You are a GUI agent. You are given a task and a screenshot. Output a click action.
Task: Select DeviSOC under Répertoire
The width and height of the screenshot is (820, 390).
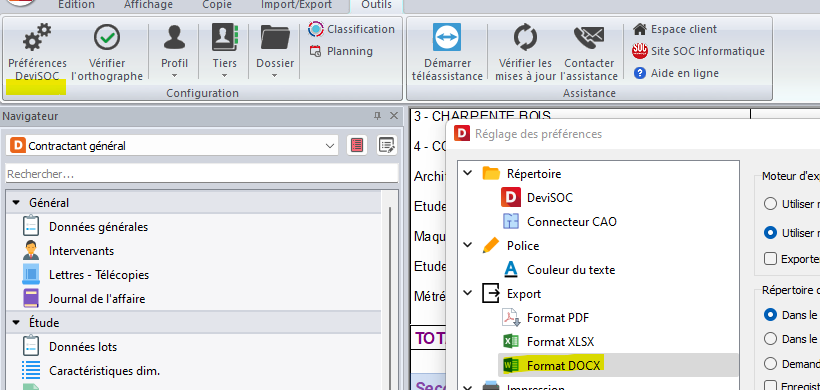click(x=550, y=198)
